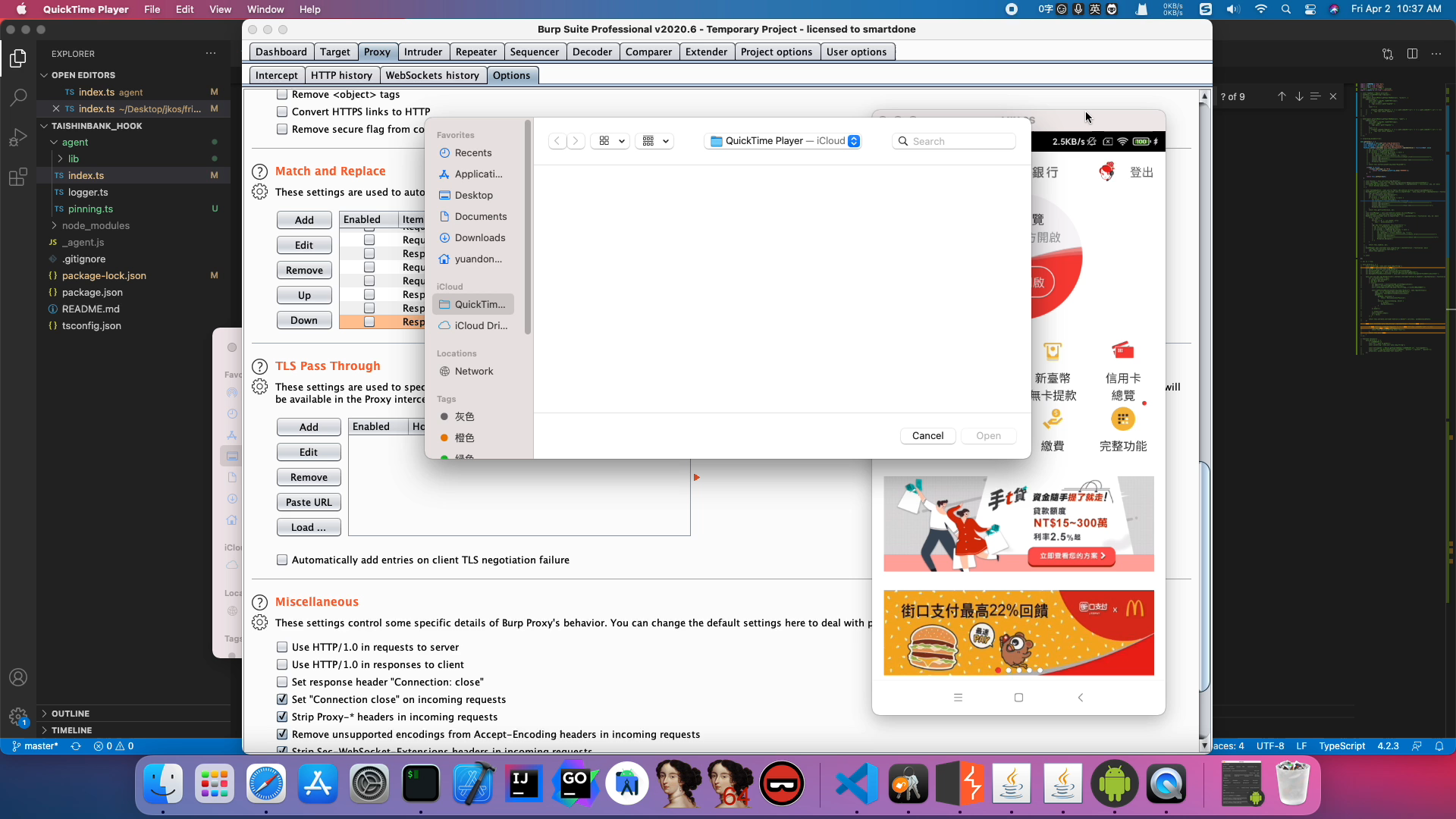This screenshot has height=819, width=1456.
Task: Click the back arrow in file dialog
Action: coord(557,141)
